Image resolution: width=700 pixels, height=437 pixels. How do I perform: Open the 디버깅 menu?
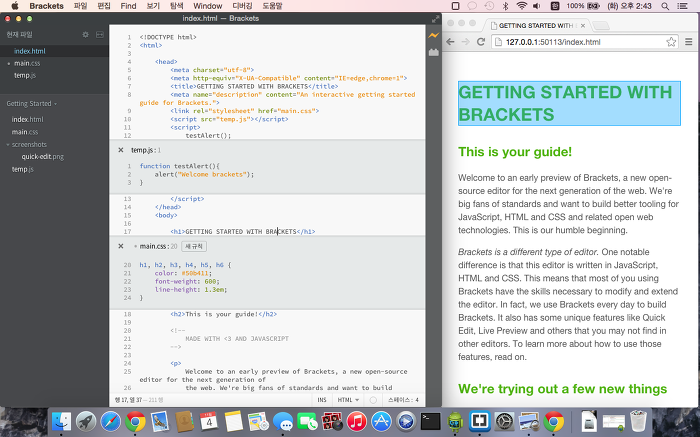(242, 6)
